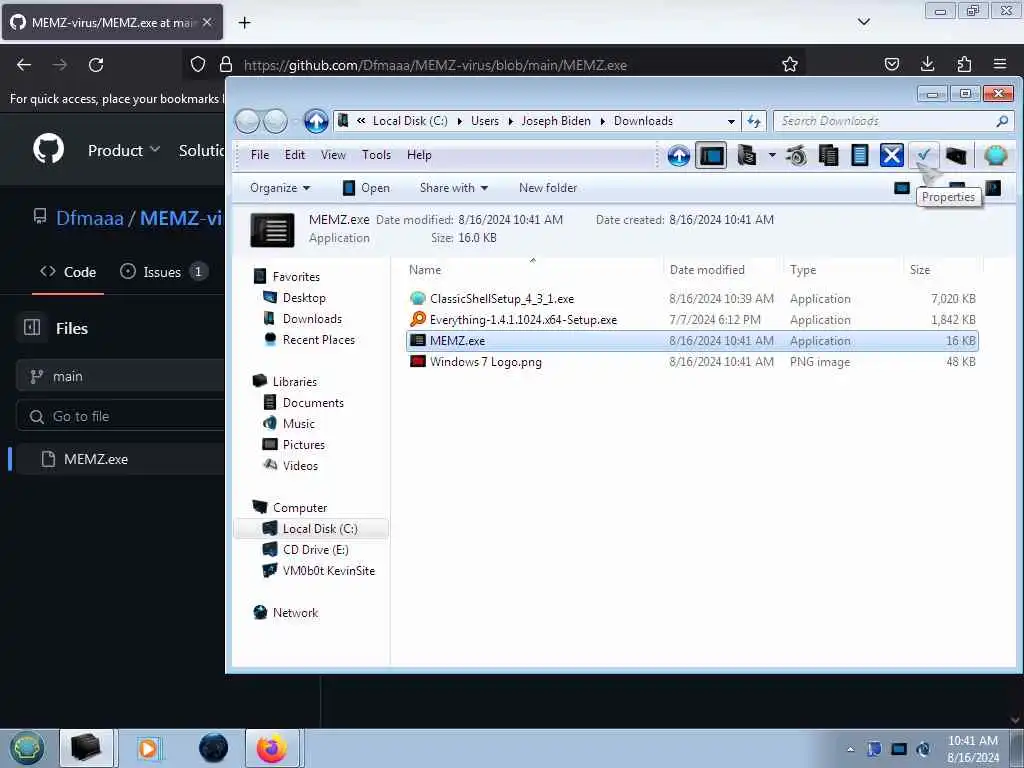The image size is (1024, 768).
Task: Click the help icon at command bar end
Action: [x=993, y=188]
